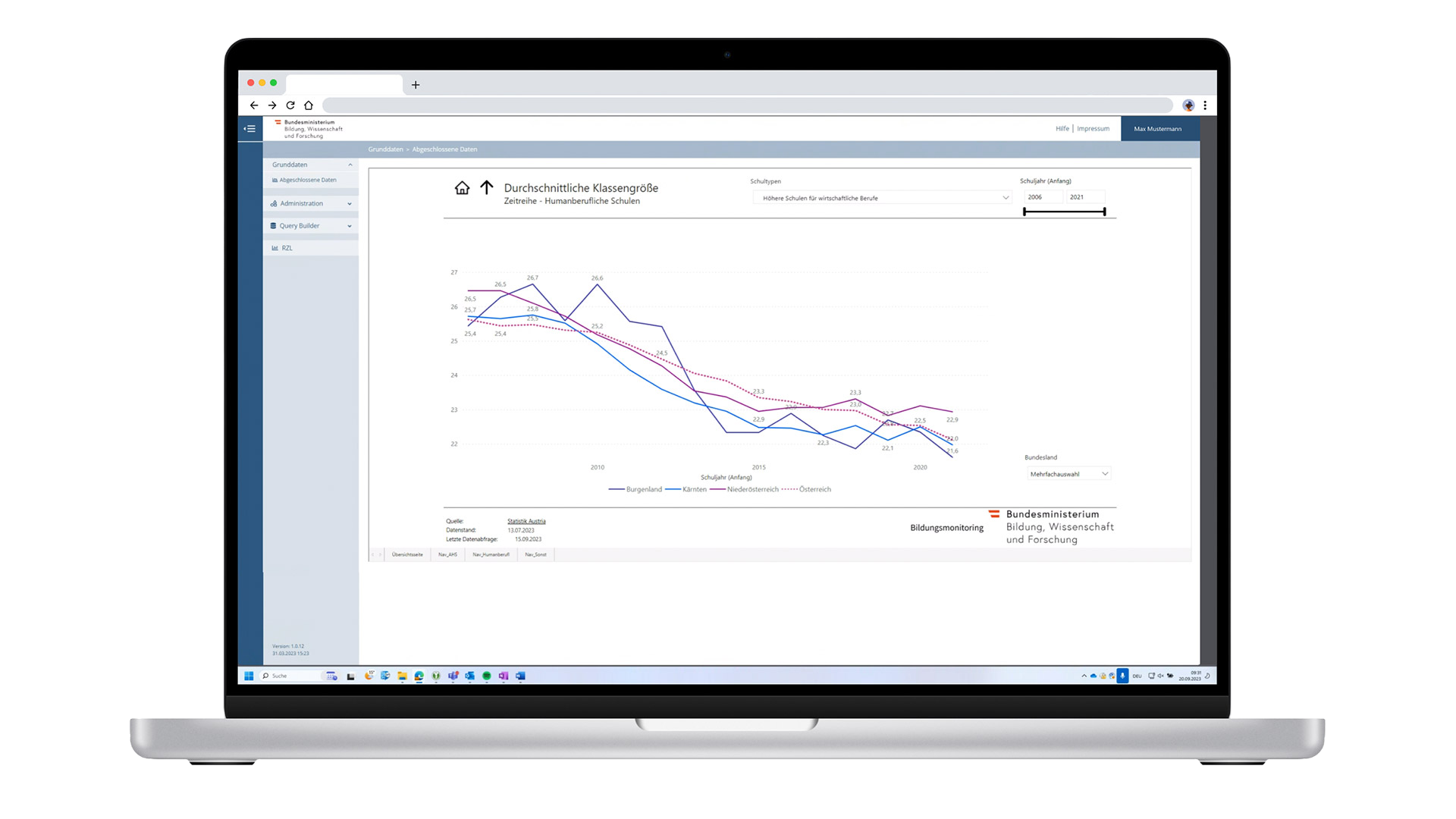This screenshot has height=819, width=1456.
Task: Click the up arrow navigation icon
Action: 487,187
